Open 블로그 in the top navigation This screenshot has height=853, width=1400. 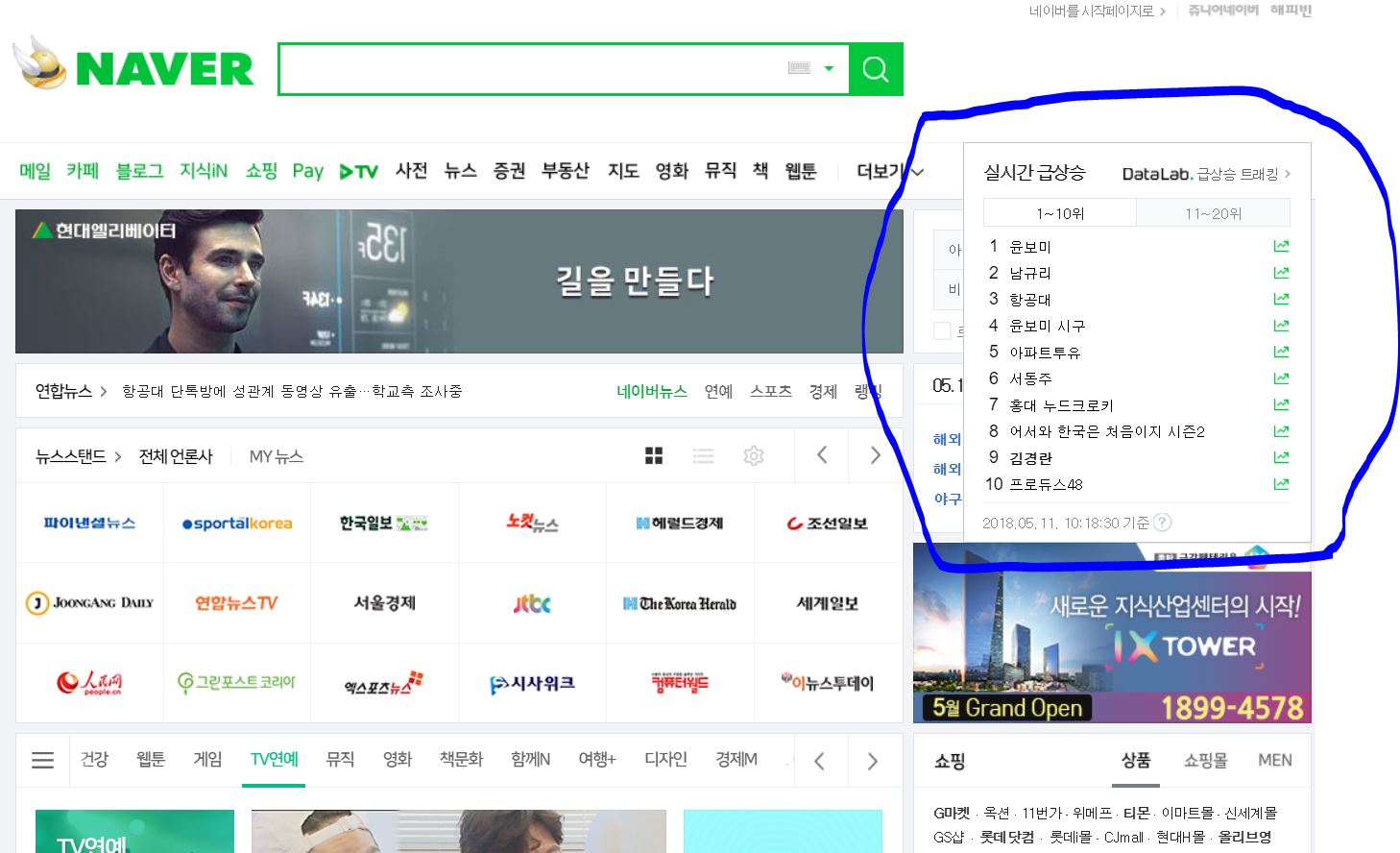click(139, 171)
